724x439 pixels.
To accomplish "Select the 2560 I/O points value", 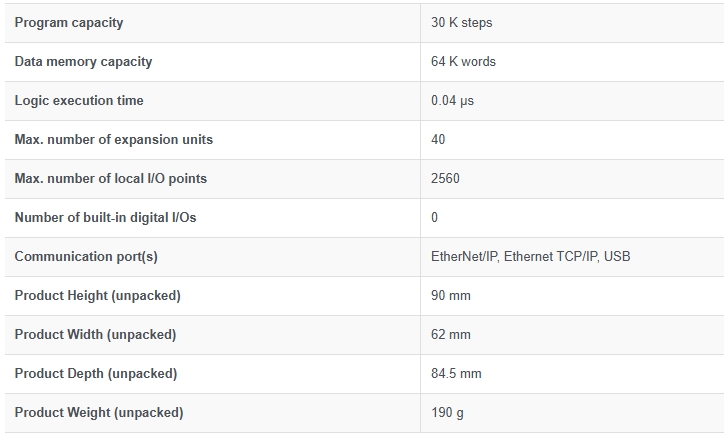I will 445,179.
